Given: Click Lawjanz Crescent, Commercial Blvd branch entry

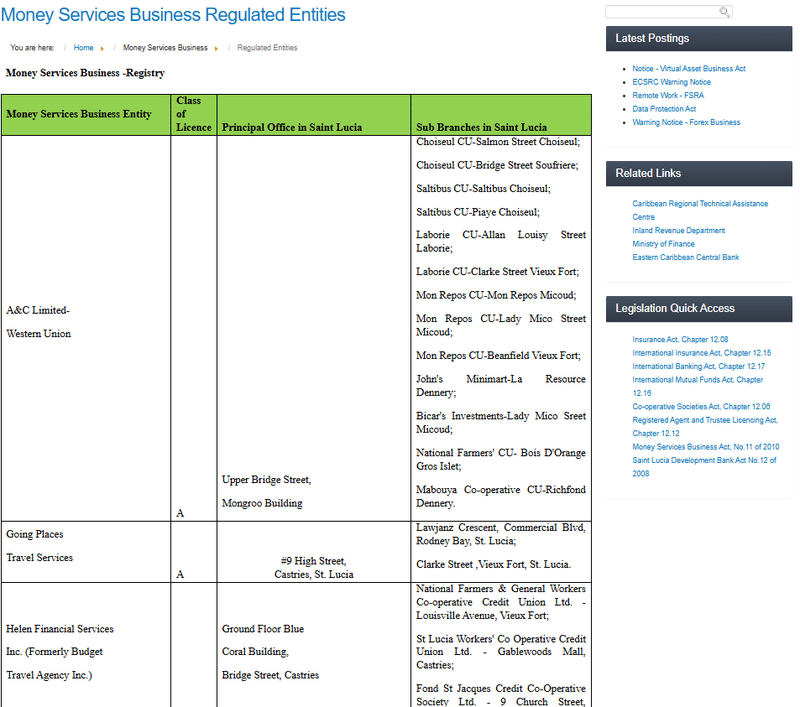Looking at the screenshot, I should [x=501, y=534].
